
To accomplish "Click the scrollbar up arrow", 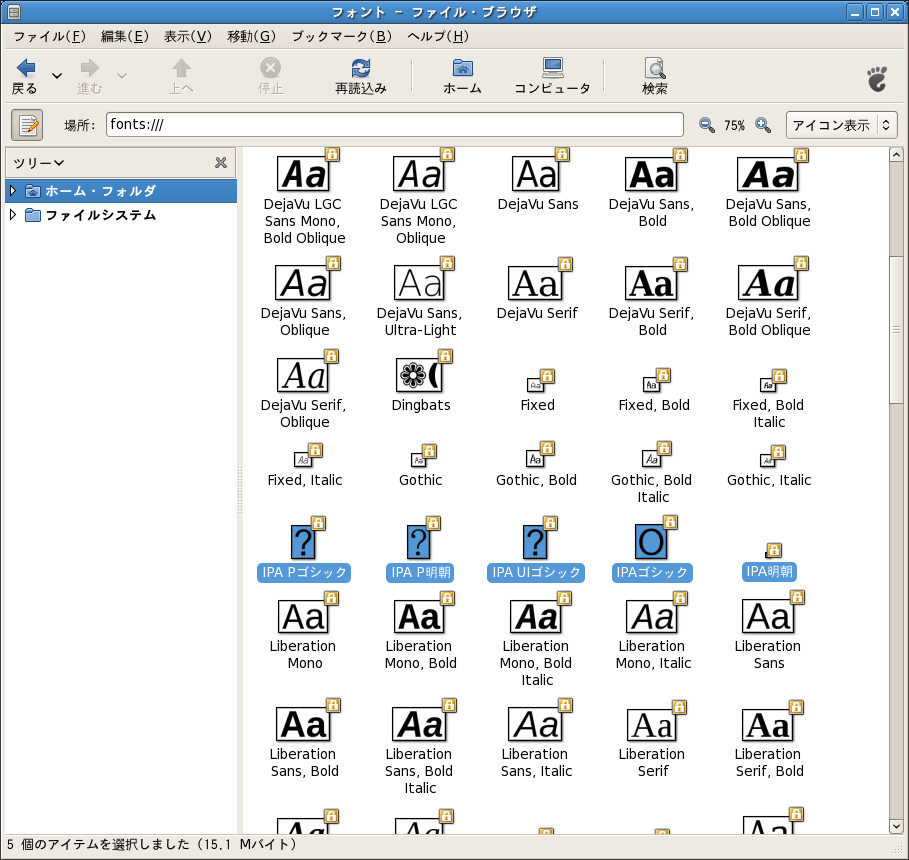I will pos(896,155).
